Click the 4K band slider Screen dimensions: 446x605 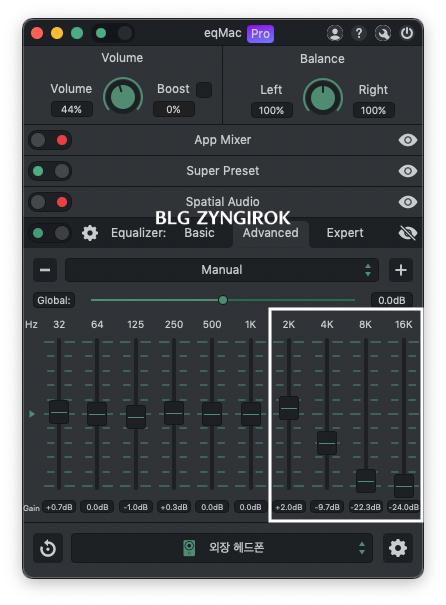[327, 443]
